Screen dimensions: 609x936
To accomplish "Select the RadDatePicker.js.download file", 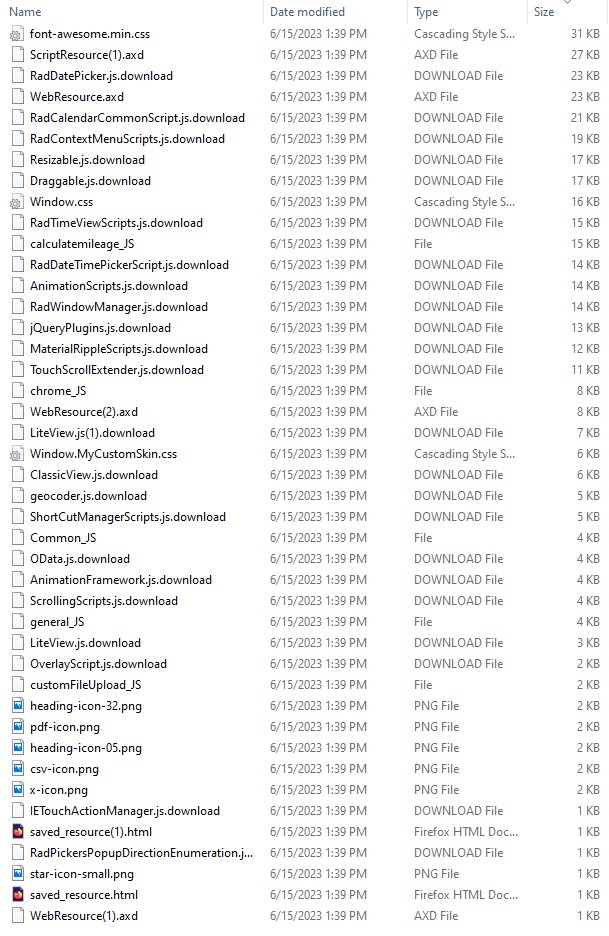I will [101, 76].
